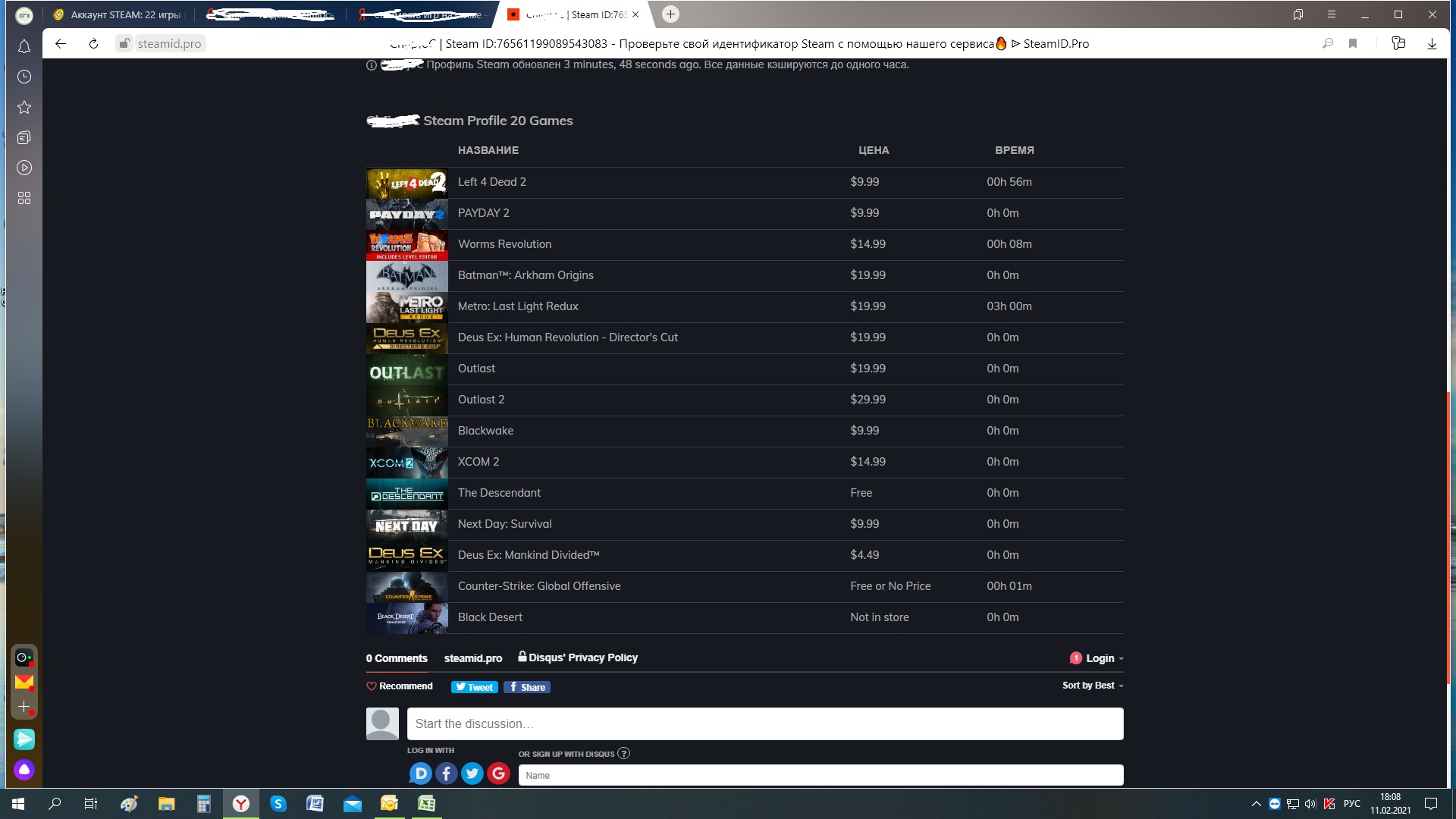
Task: Add sidebar app with plus icon
Action: (x=24, y=707)
